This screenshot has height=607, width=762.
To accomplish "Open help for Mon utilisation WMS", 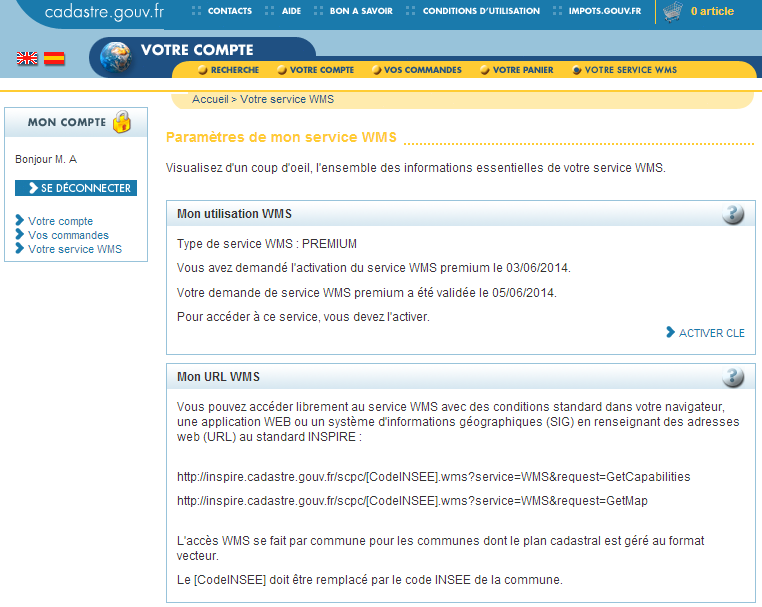I will click(x=733, y=214).
